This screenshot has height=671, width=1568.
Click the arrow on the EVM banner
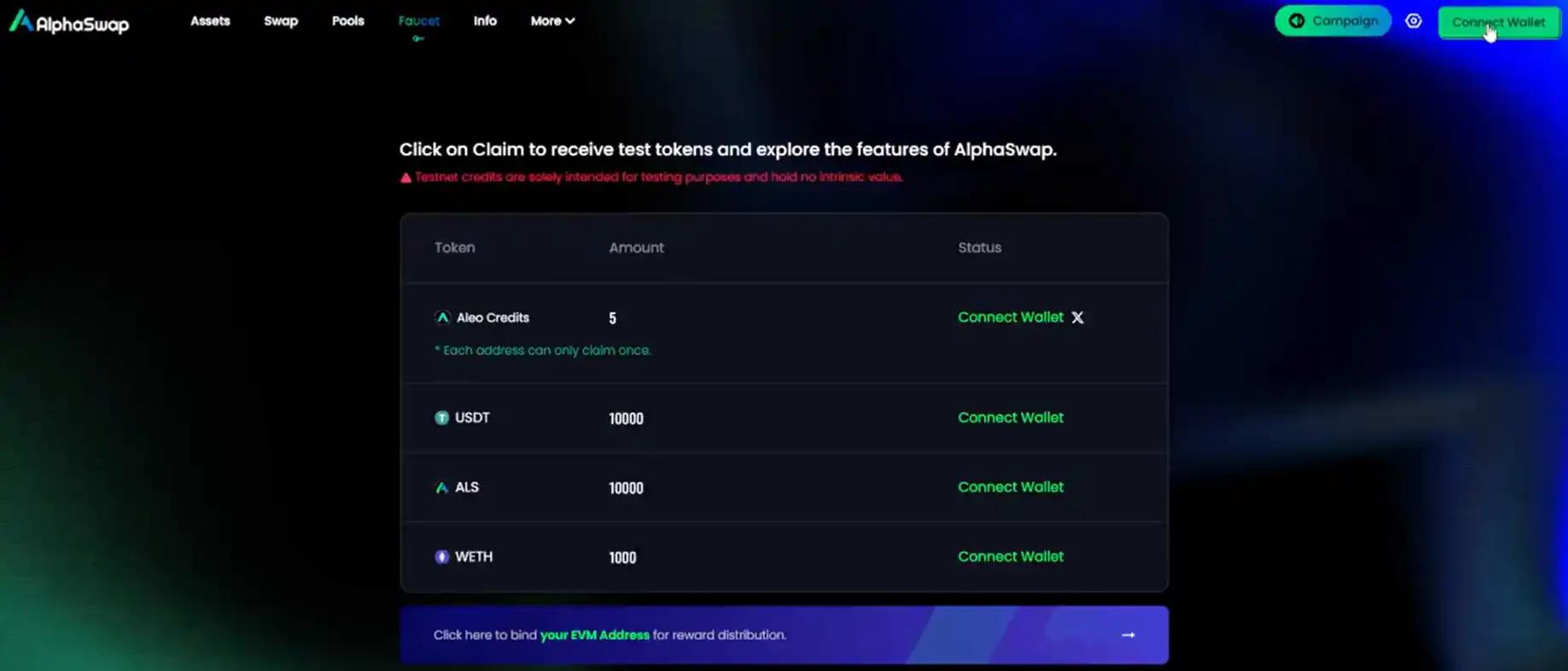point(1128,635)
